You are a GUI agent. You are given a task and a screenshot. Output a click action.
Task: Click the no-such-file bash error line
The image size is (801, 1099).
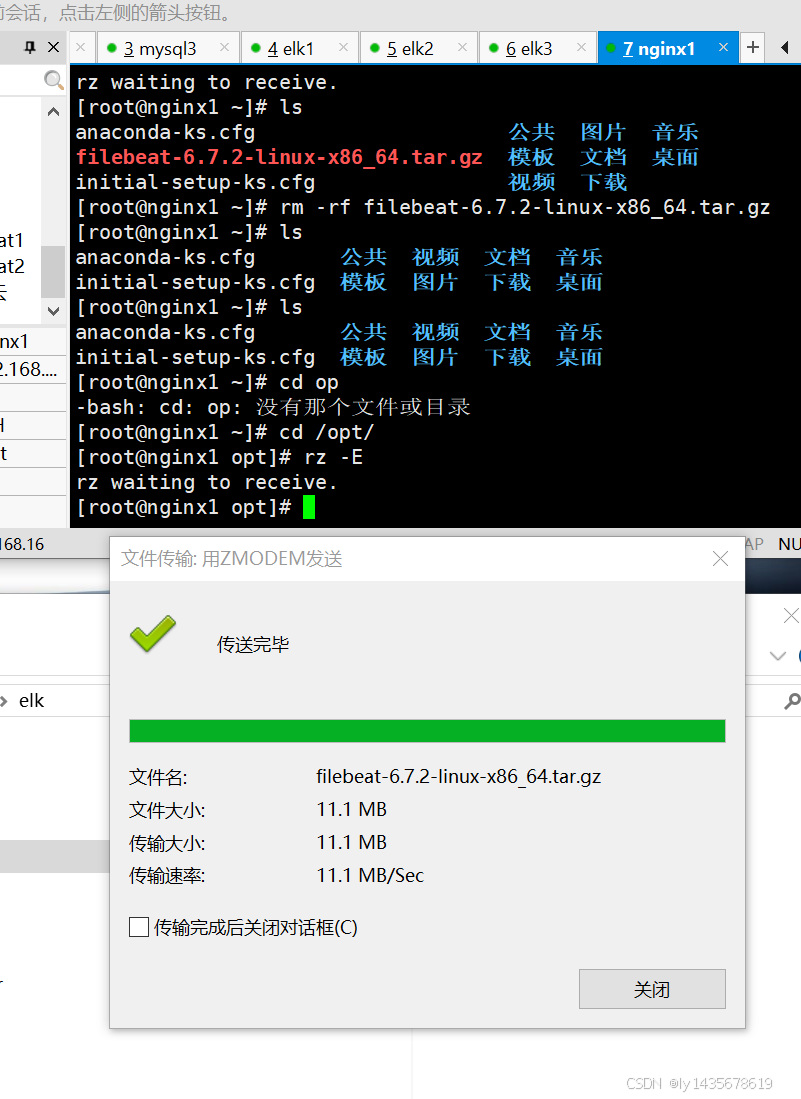point(273,407)
